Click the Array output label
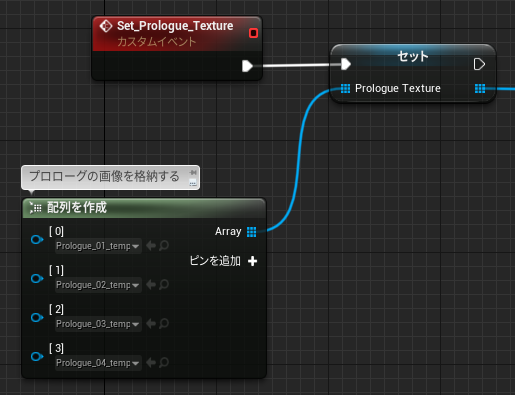515x395 pixels. pos(228,231)
